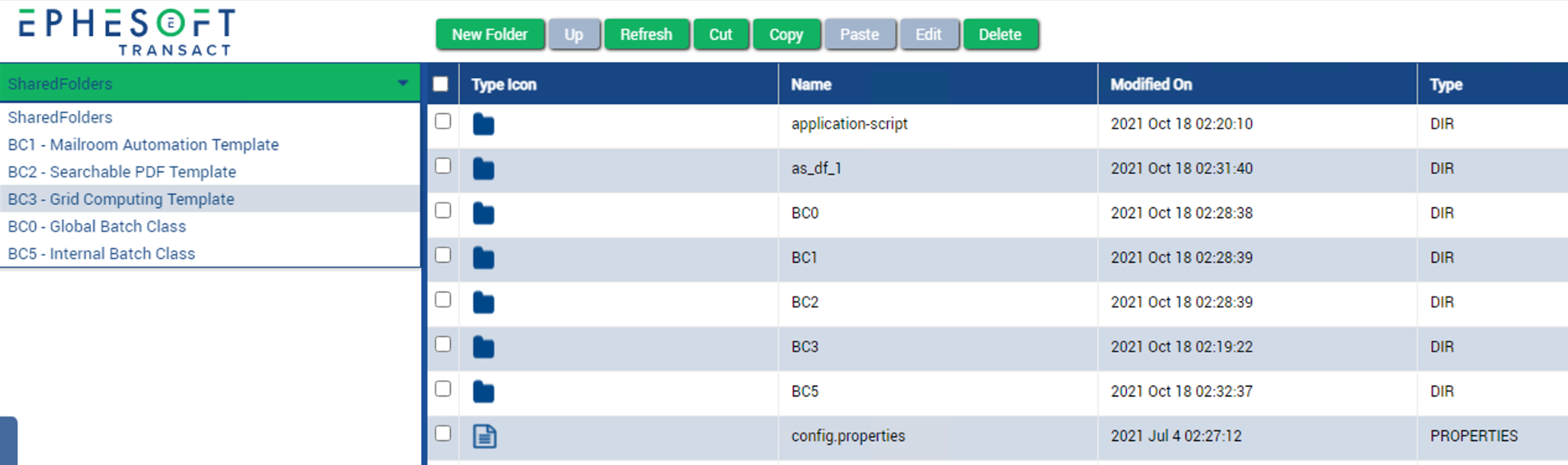Click the config.properties file icon
Viewport: 1568px width, 465px height.
coord(484,436)
